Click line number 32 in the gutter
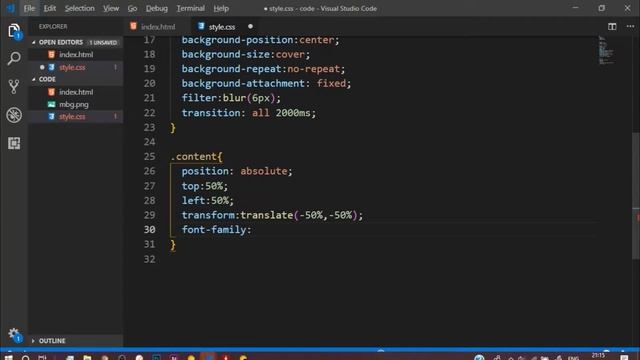 (149, 259)
